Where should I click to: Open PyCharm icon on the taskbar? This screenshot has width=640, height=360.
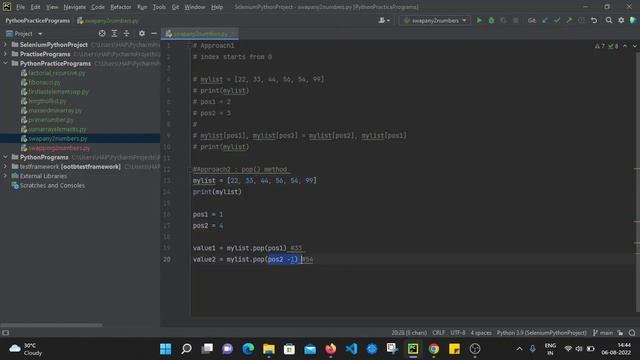click(413, 349)
